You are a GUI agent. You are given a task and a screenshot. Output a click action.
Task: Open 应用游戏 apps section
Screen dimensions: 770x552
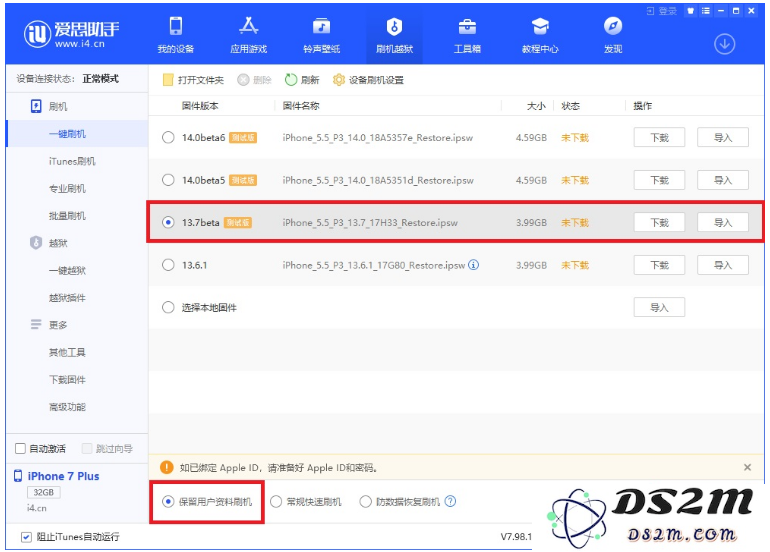point(248,35)
